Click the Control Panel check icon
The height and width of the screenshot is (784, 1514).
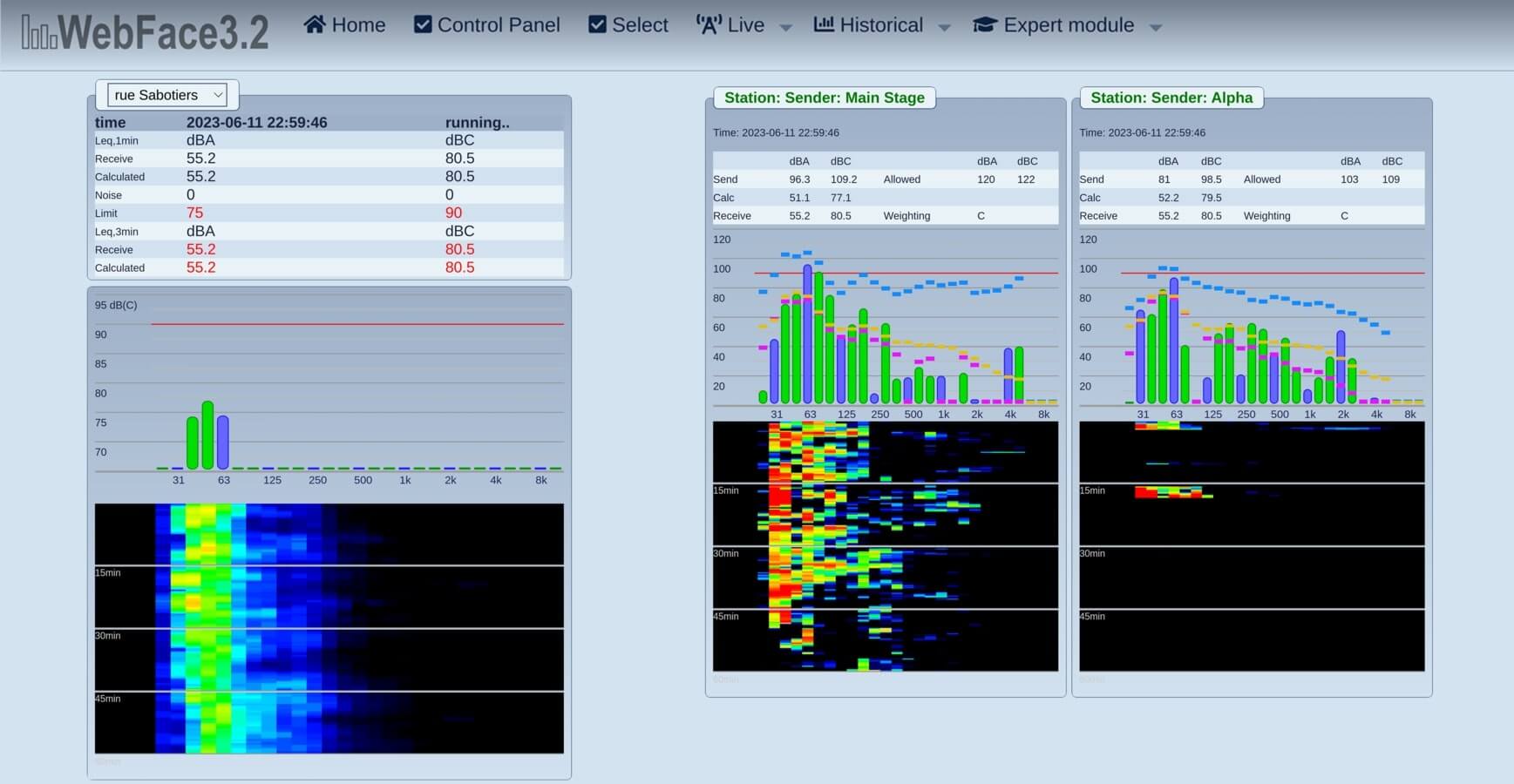pyautogui.click(x=423, y=24)
